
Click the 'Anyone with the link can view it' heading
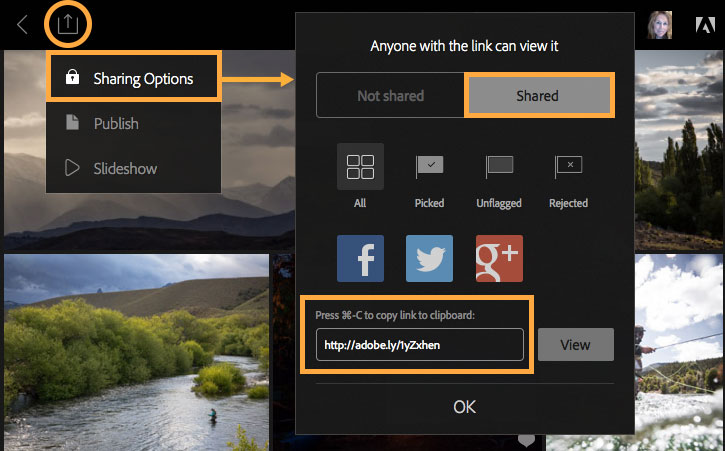pos(464,46)
